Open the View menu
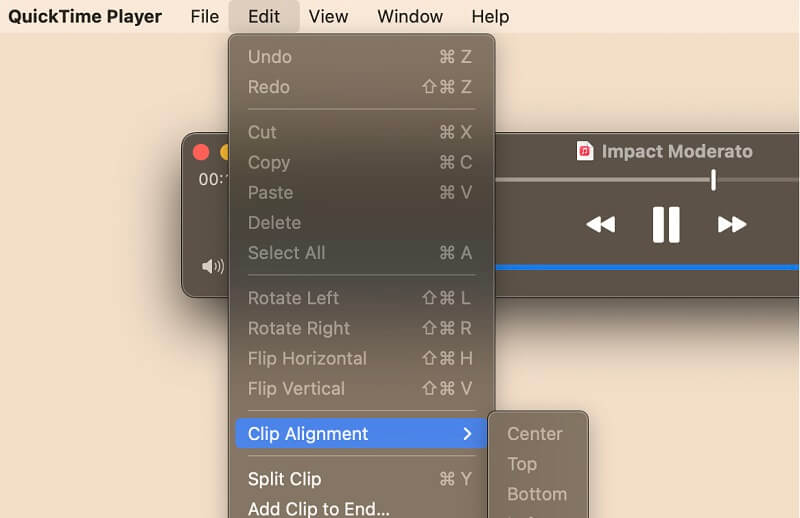This screenshot has width=800, height=518. point(328,16)
